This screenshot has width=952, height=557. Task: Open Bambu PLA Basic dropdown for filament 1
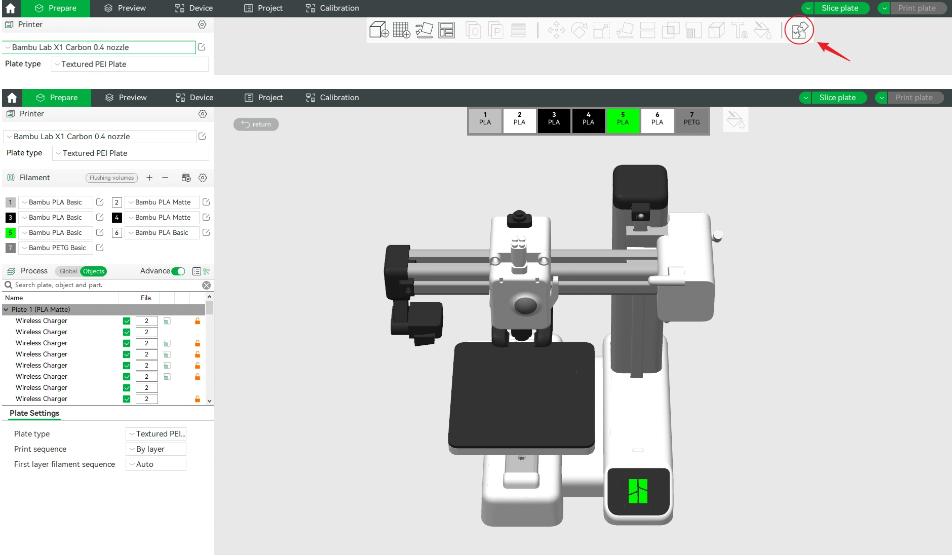55,202
